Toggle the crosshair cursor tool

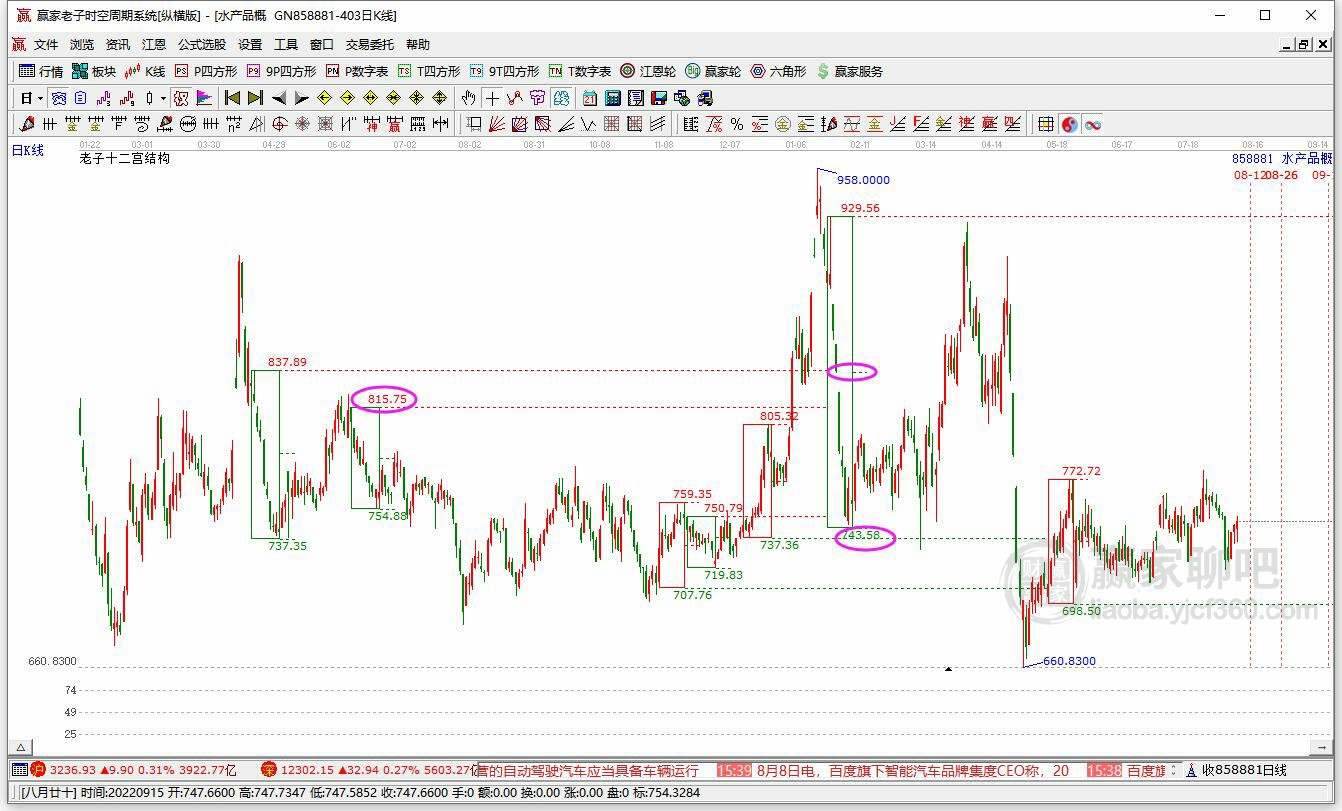pyautogui.click(x=491, y=98)
